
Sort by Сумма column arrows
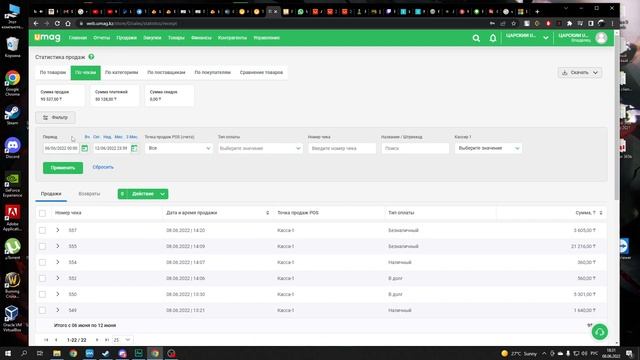click(x=601, y=213)
